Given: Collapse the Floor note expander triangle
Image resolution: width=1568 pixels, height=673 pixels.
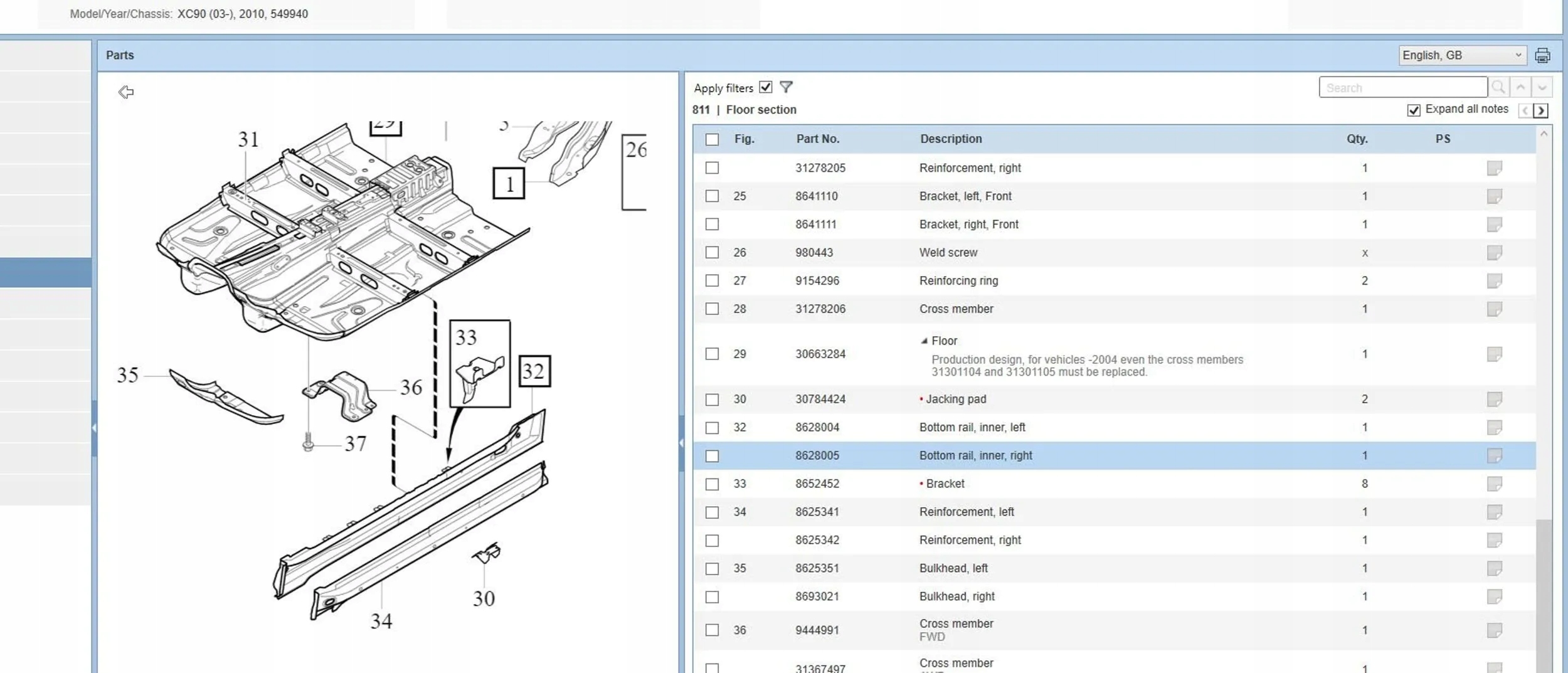Looking at the screenshot, I should [924, 341].
